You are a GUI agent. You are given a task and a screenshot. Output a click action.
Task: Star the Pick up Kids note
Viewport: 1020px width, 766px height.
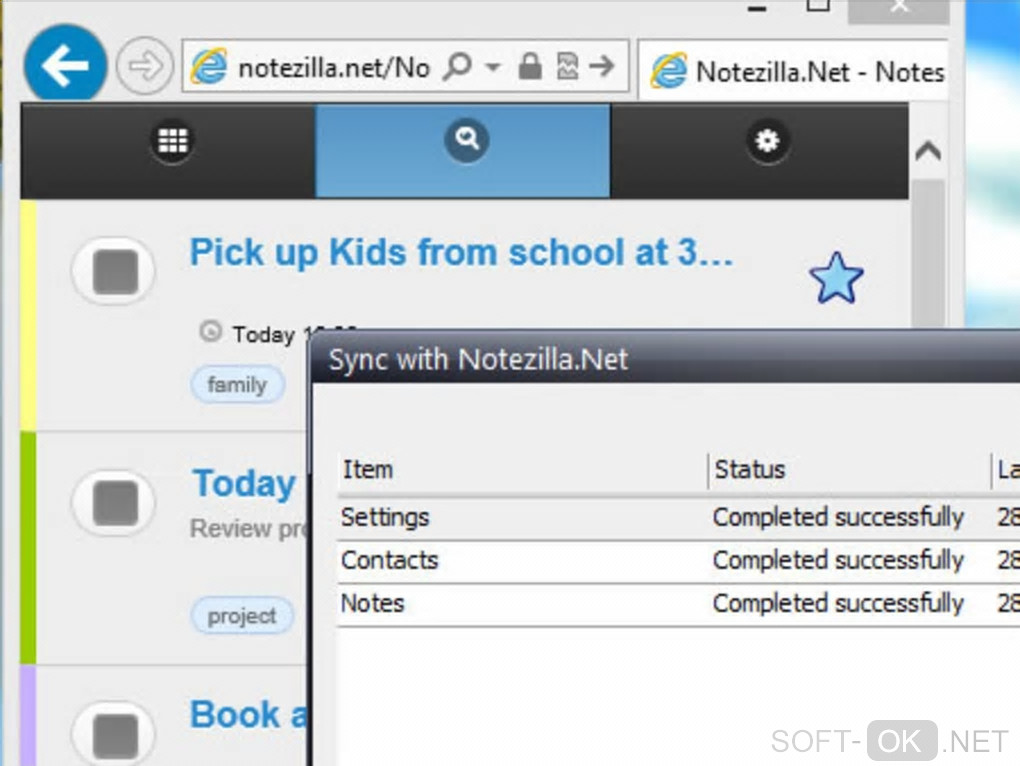(x=835, y=279)
